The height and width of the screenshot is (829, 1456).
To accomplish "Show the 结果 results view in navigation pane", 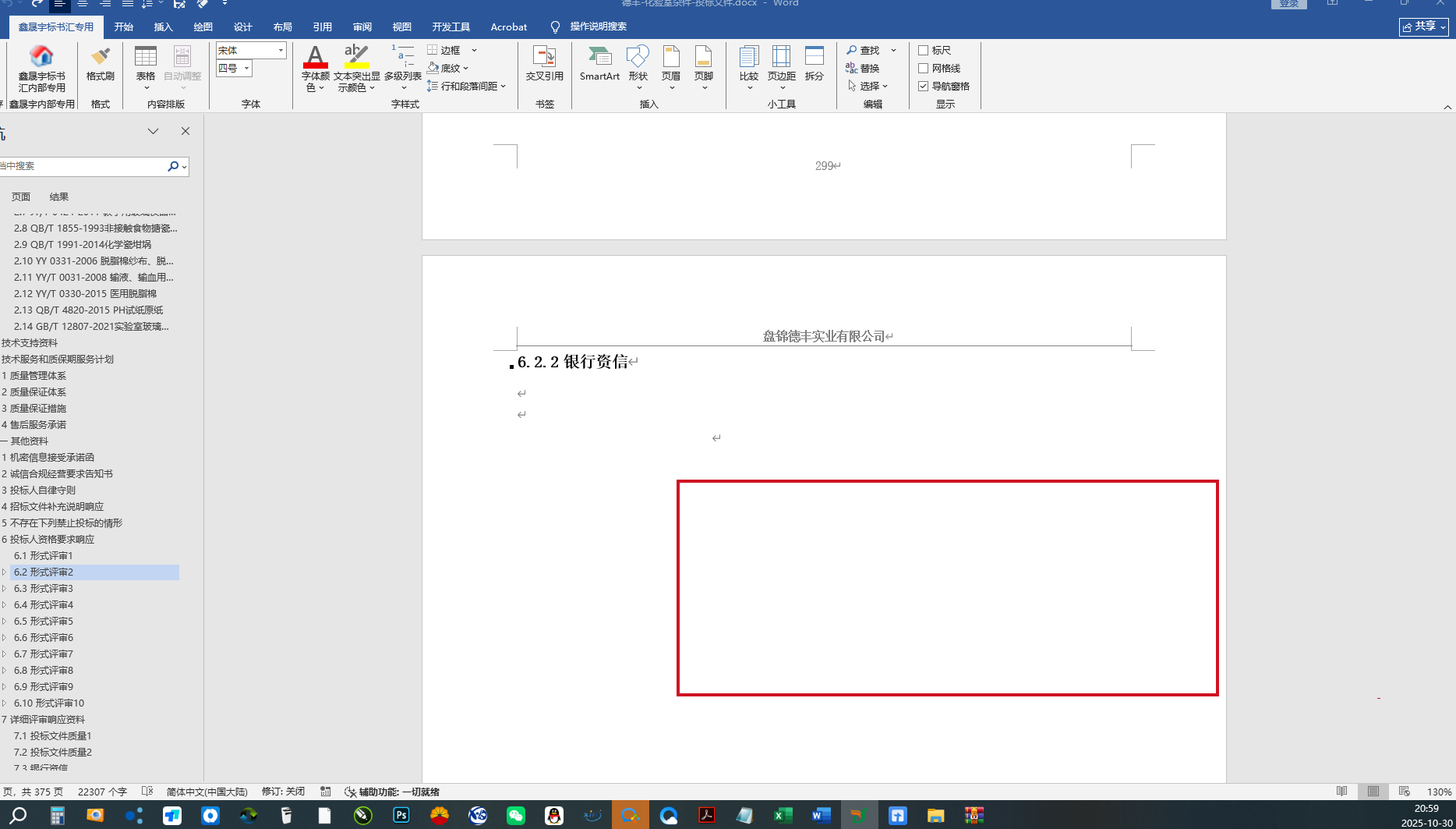I will 59,197.
